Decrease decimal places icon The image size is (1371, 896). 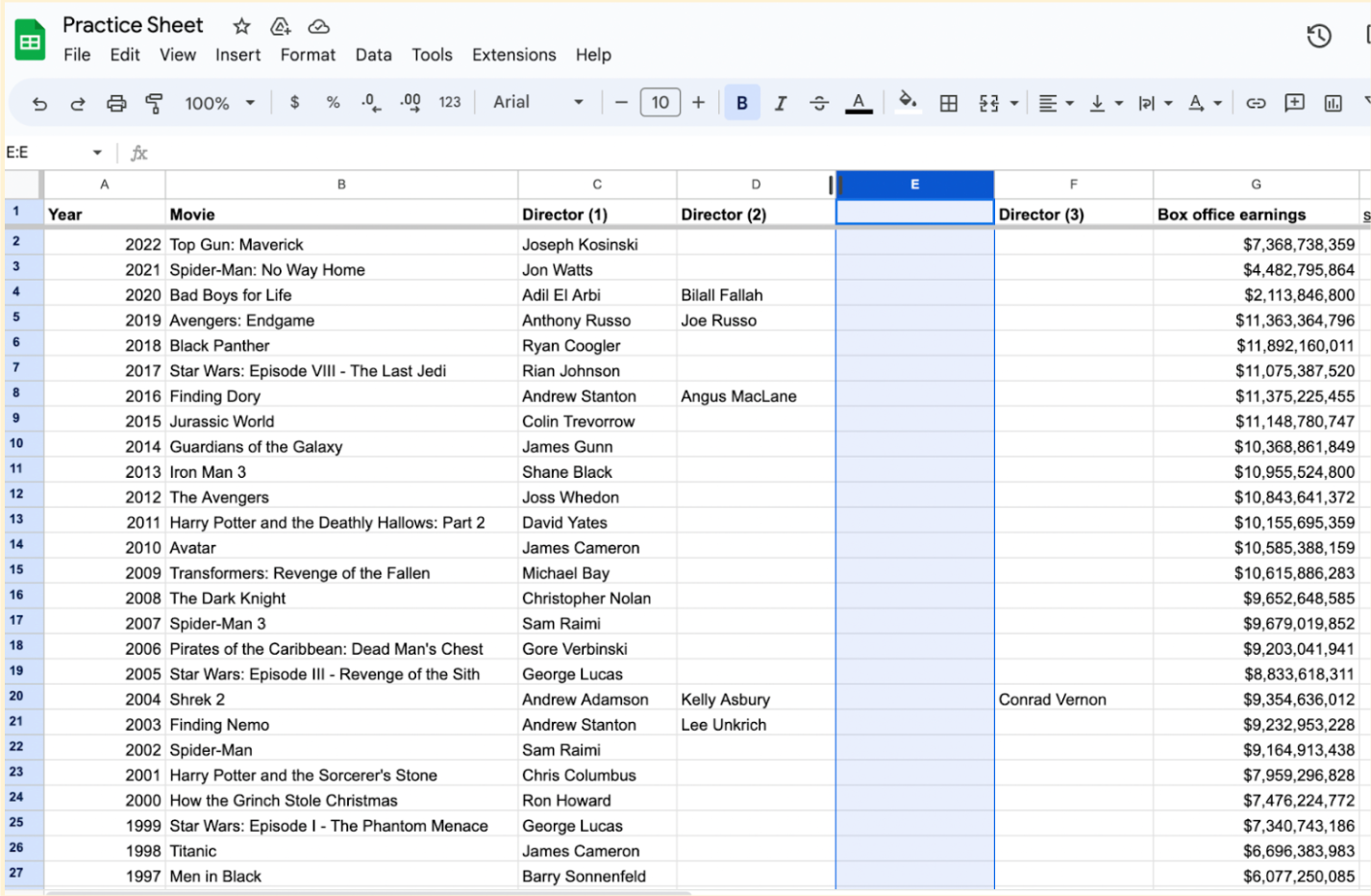click(x=371, y=102)
